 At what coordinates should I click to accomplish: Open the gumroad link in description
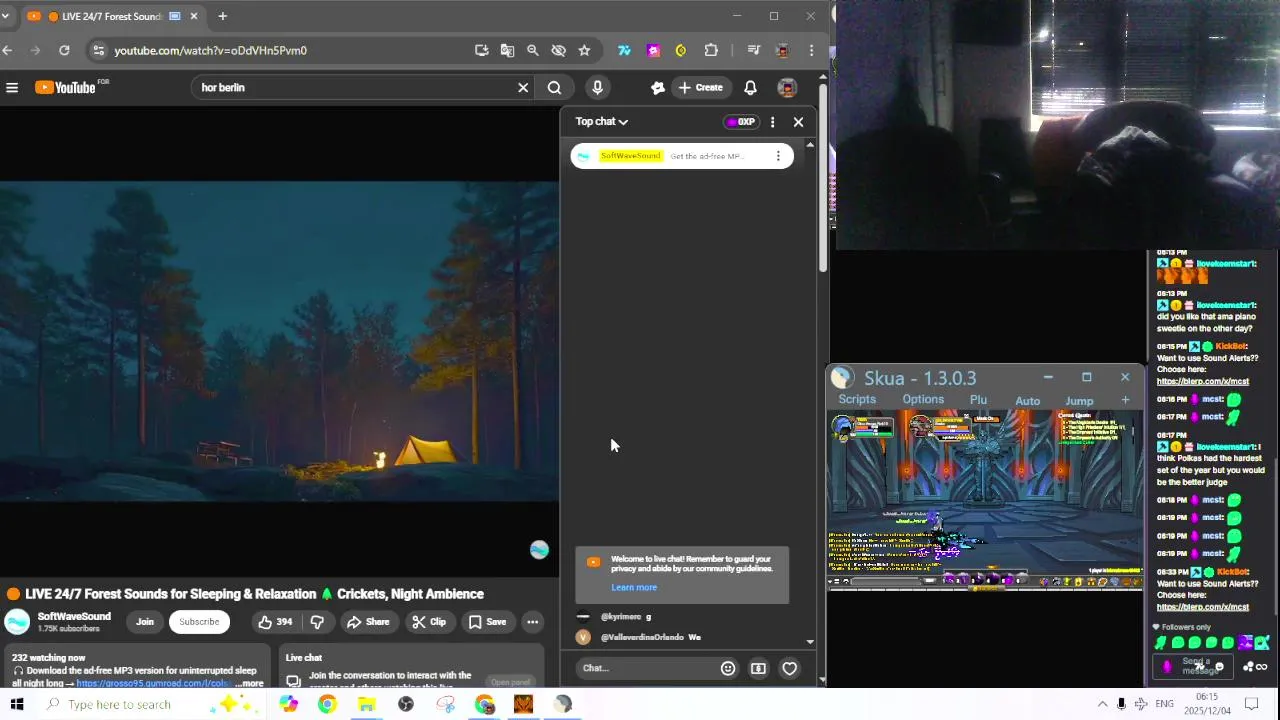pos(154,684)
